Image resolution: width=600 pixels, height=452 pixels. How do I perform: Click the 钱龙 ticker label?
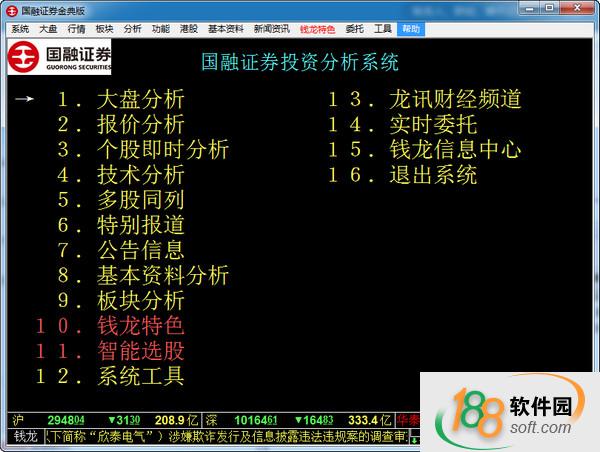[x=25, y=437]
